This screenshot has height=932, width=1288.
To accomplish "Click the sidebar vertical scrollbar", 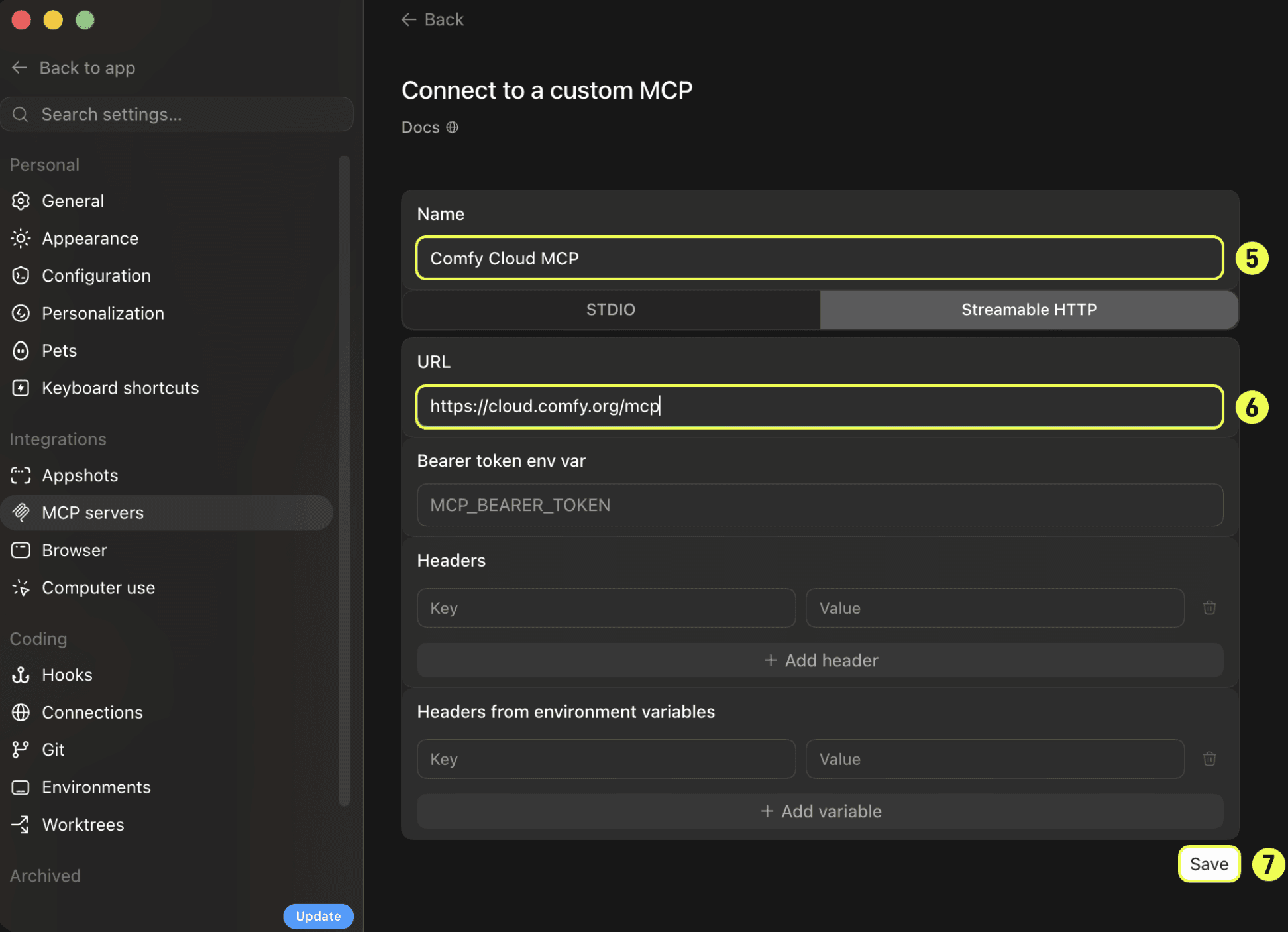I will pyautogui.click(x=344, y=481).
